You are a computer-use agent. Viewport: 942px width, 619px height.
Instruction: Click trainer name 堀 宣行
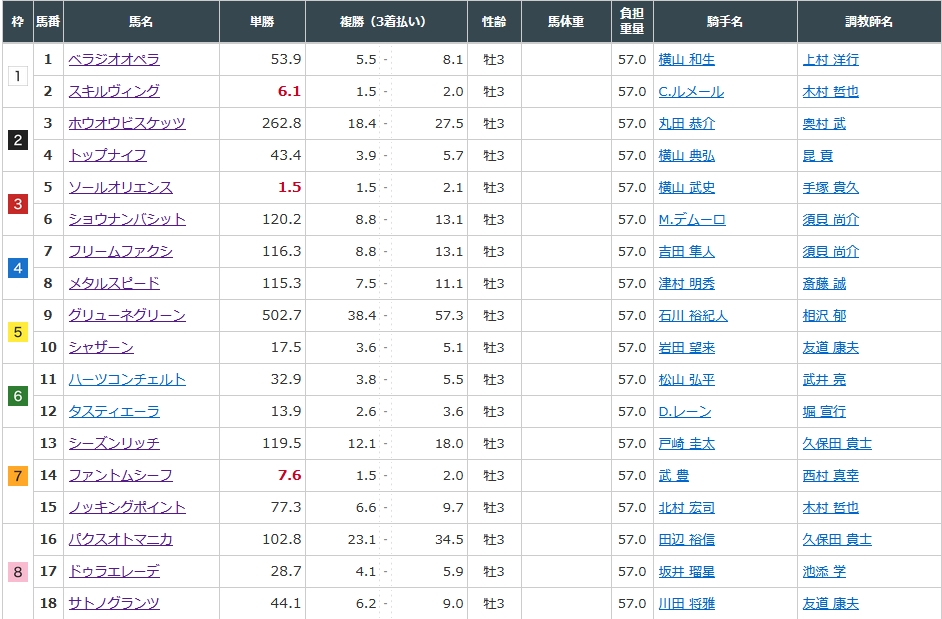(x=824, y=411)
